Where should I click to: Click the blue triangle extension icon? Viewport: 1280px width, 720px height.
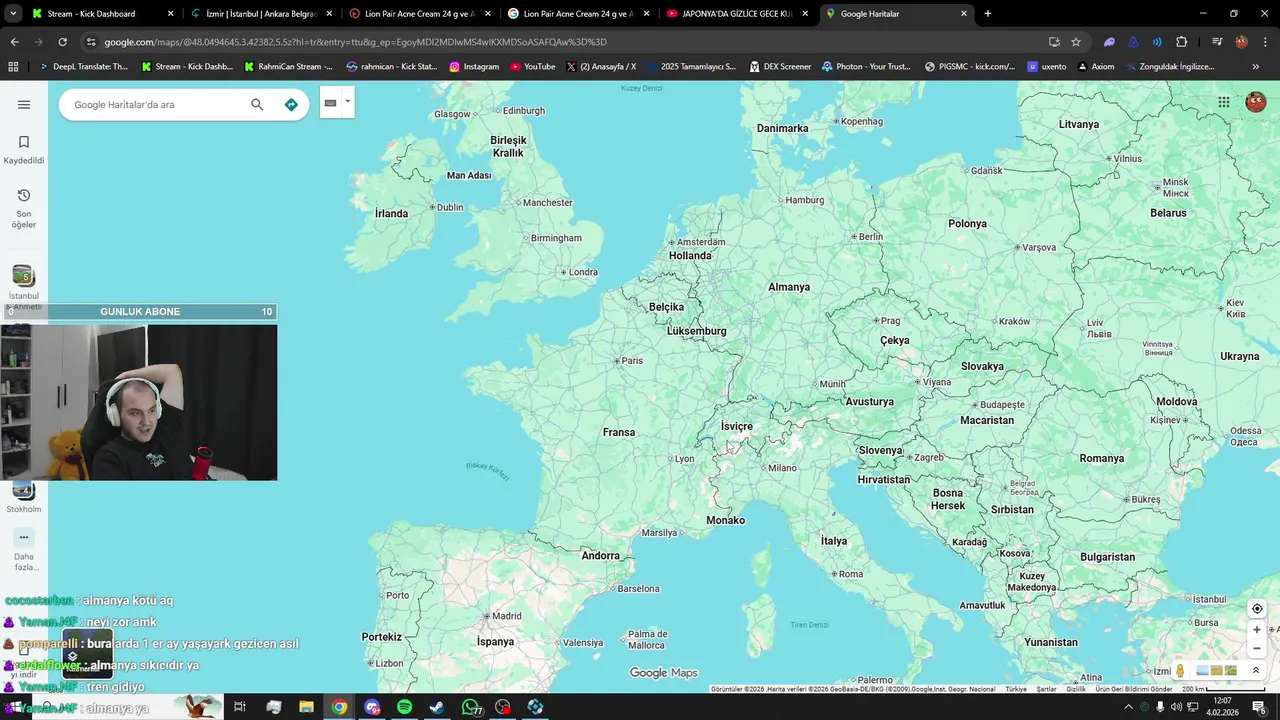(x=1133, y=42)
